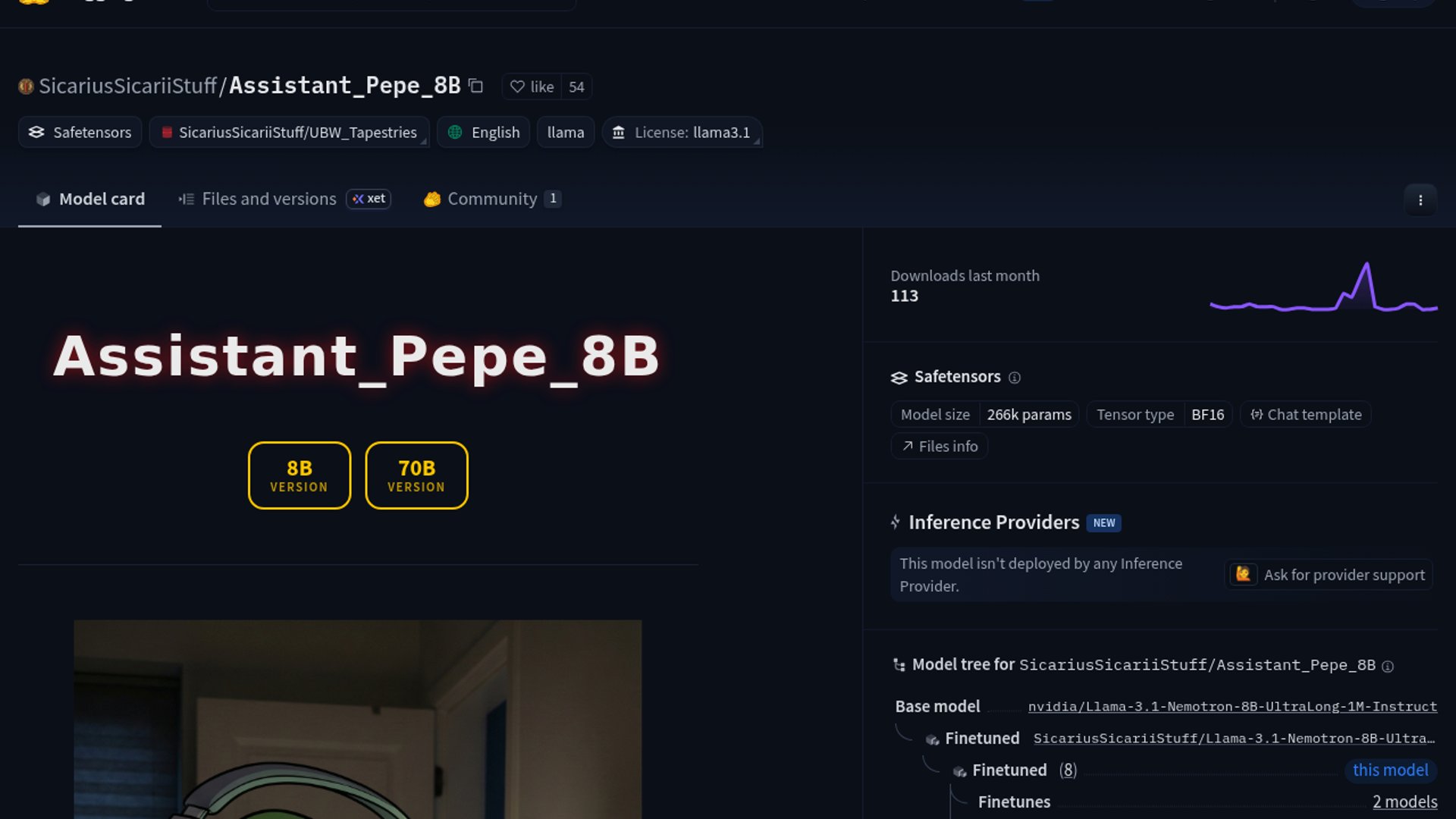Ask for provider support
The height and width of the screenshot is (819, 1456).
click(x=1329, y=575)
